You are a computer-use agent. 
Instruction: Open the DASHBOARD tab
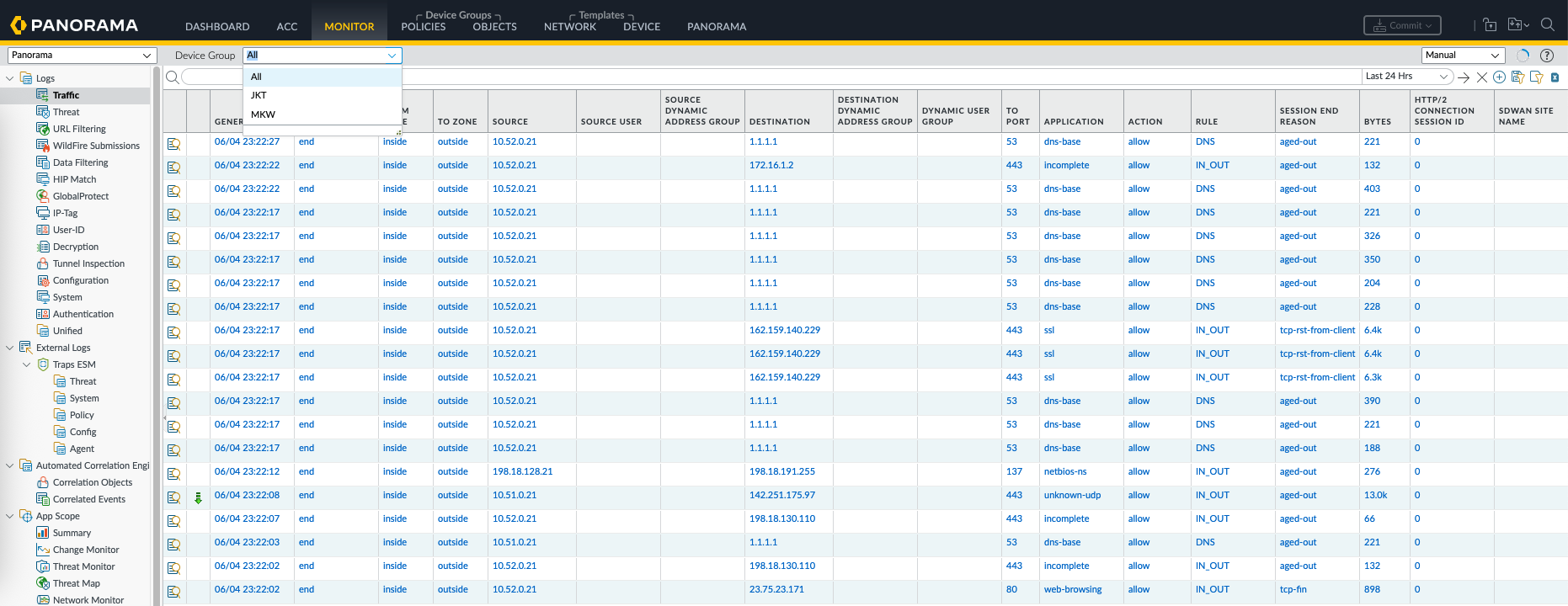217,27
